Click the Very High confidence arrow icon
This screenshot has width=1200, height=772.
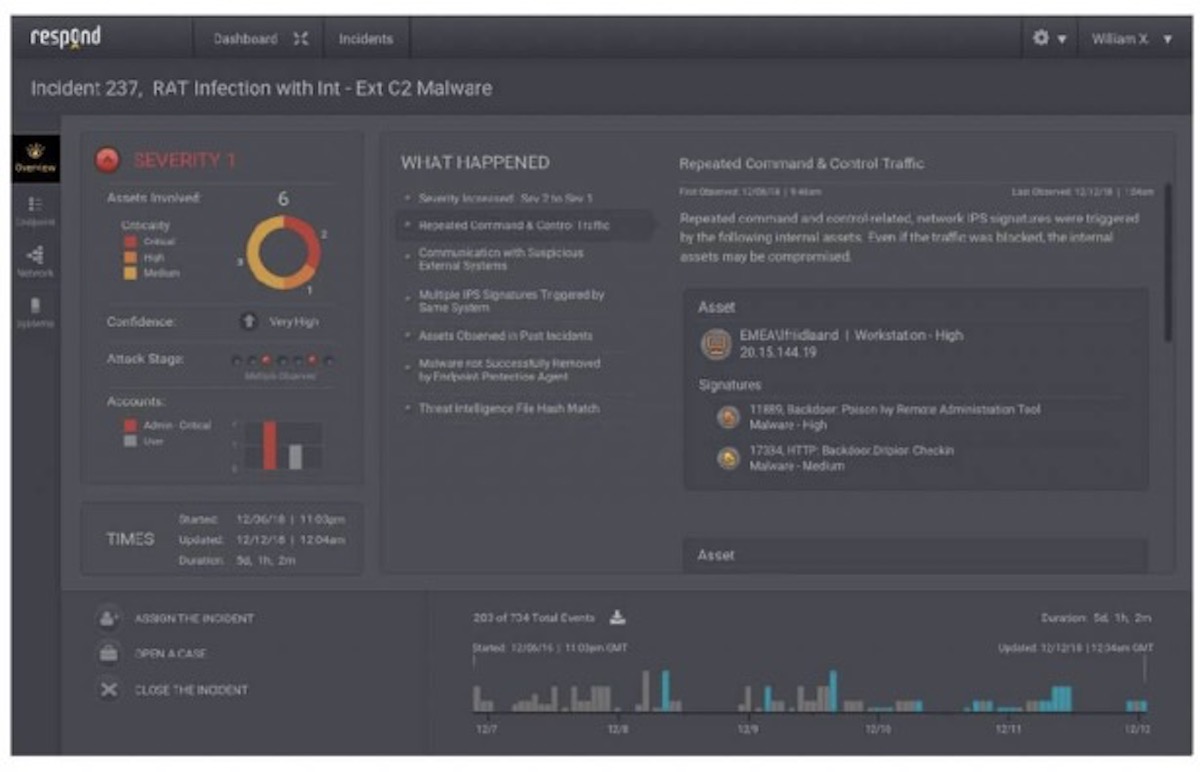click(x=252, y=323)
